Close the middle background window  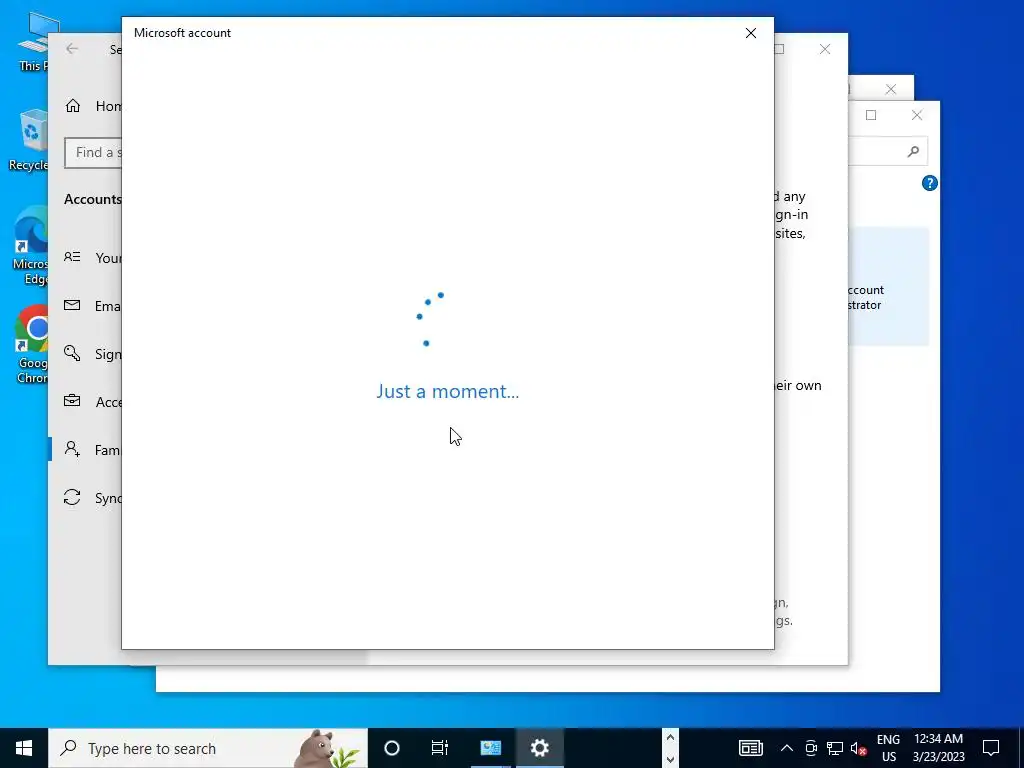point(891,89)
